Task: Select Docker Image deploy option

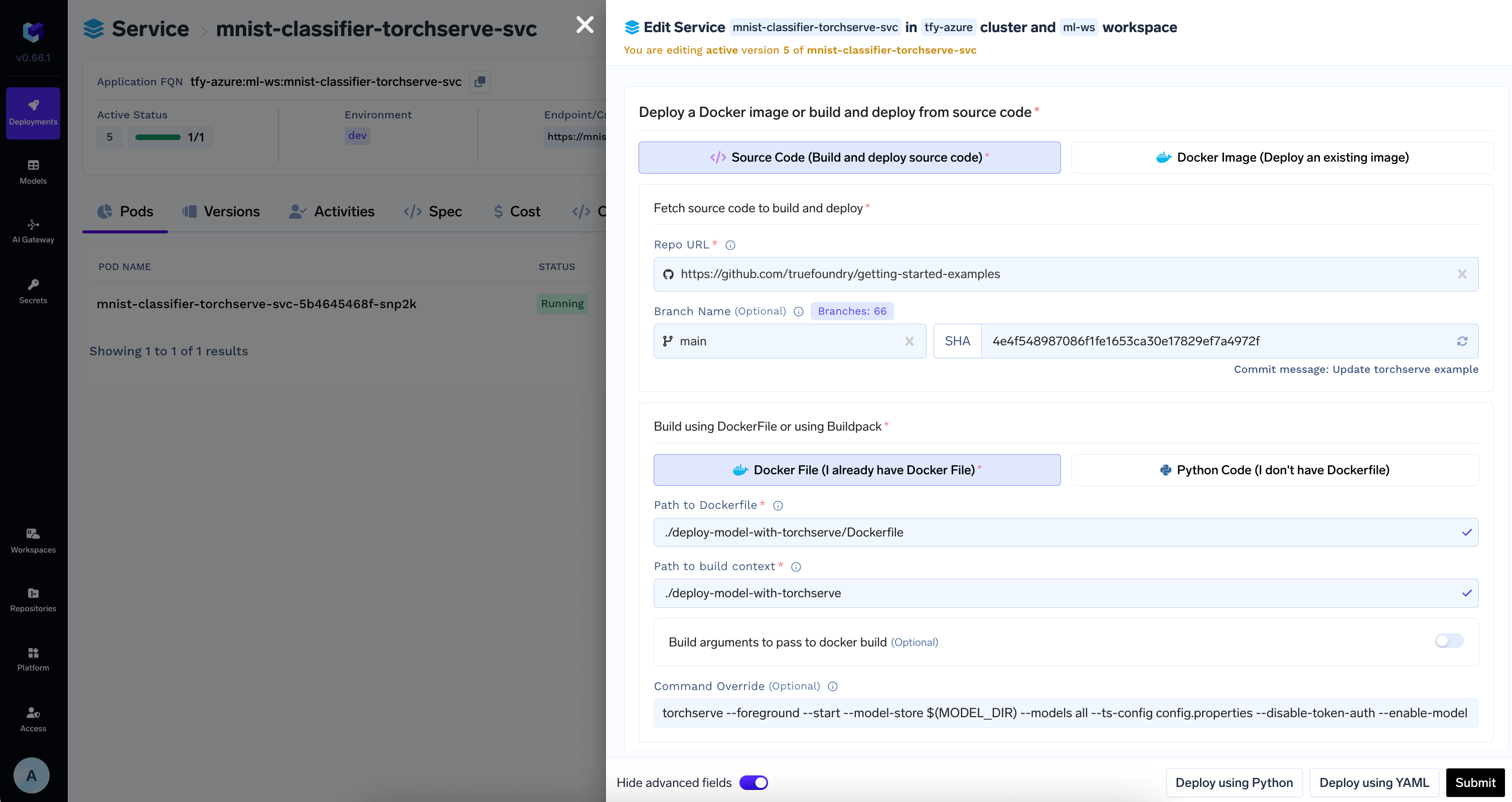Action: tap(1282, 158)
